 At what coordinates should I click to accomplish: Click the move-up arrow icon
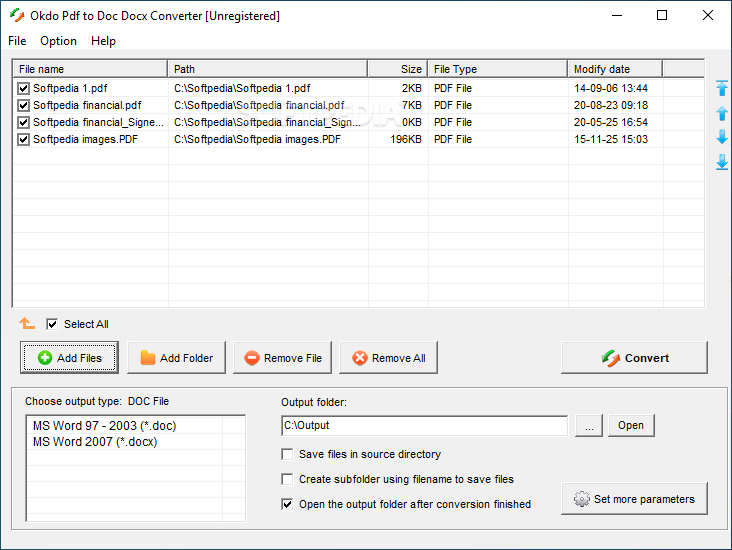(722, 113)
